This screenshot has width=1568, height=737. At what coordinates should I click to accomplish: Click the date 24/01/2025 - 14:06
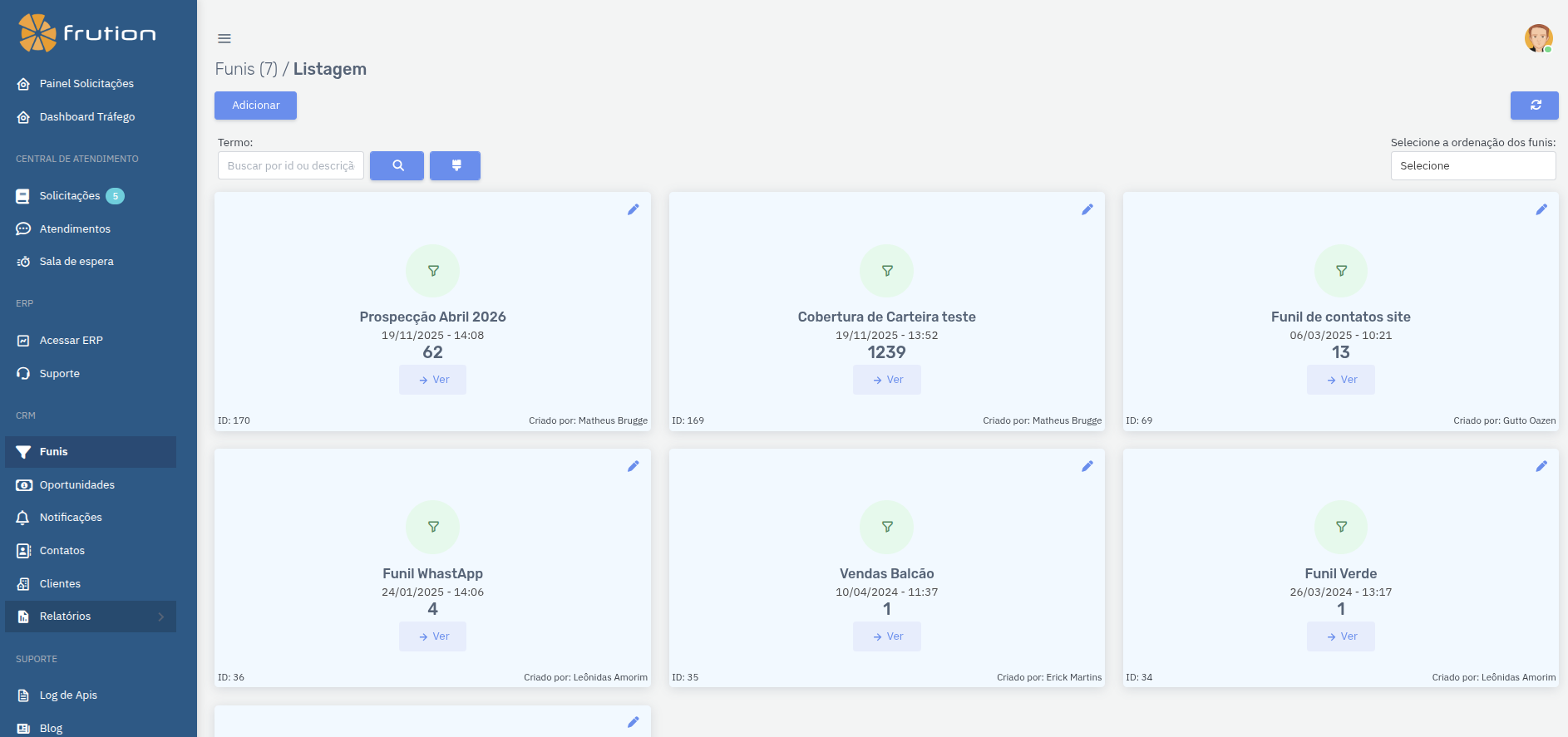pos(433,592)
